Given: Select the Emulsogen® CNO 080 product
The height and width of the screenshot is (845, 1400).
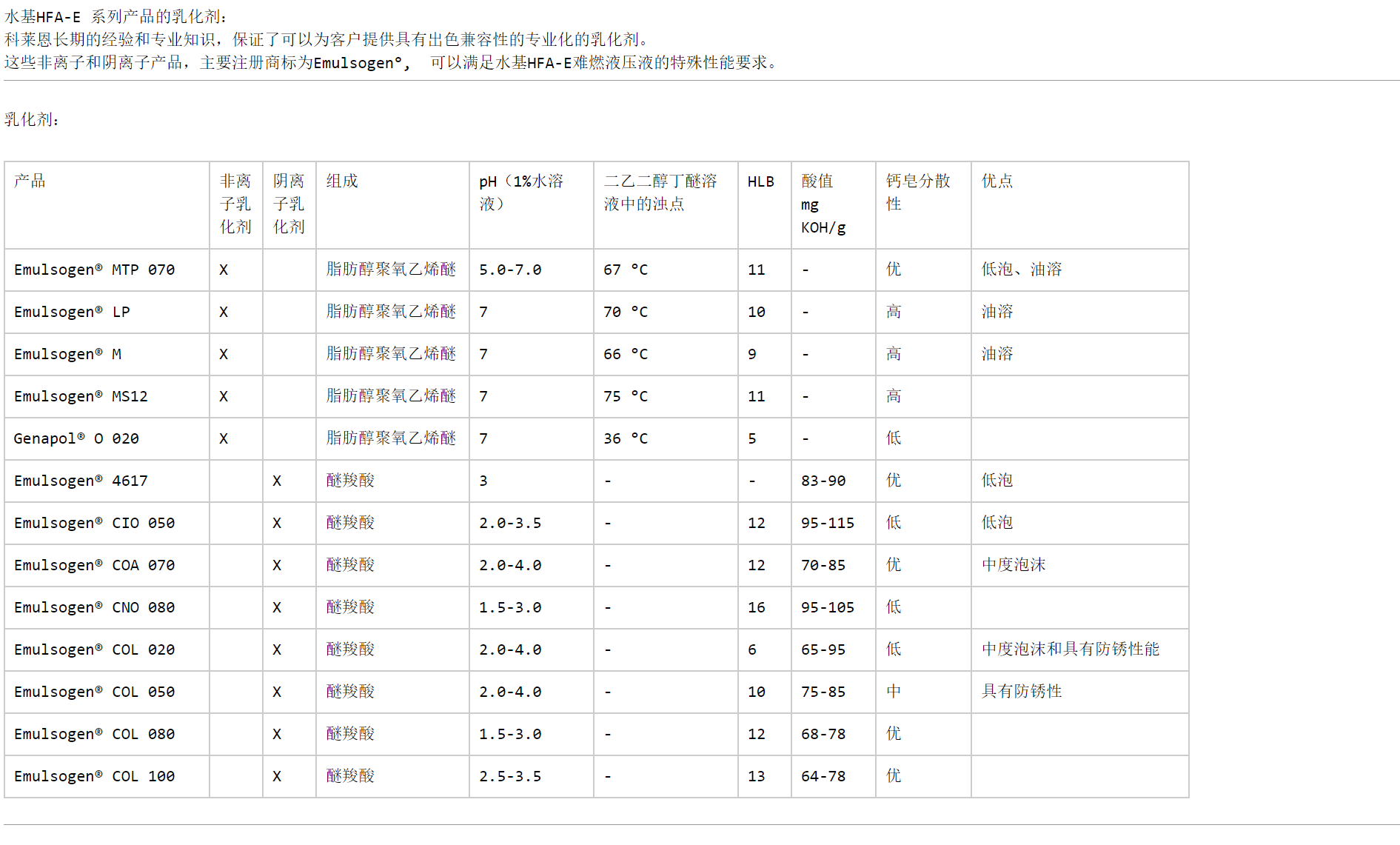Looking at the screenshot, I should 94,607.
